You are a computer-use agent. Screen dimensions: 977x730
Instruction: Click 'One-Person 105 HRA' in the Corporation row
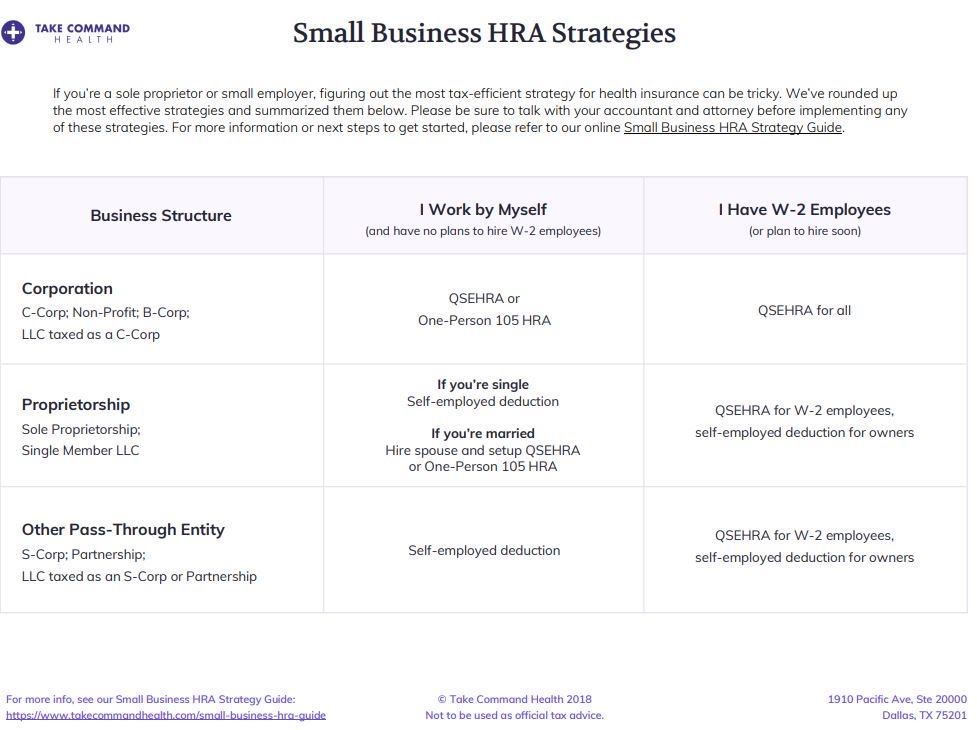484,320
